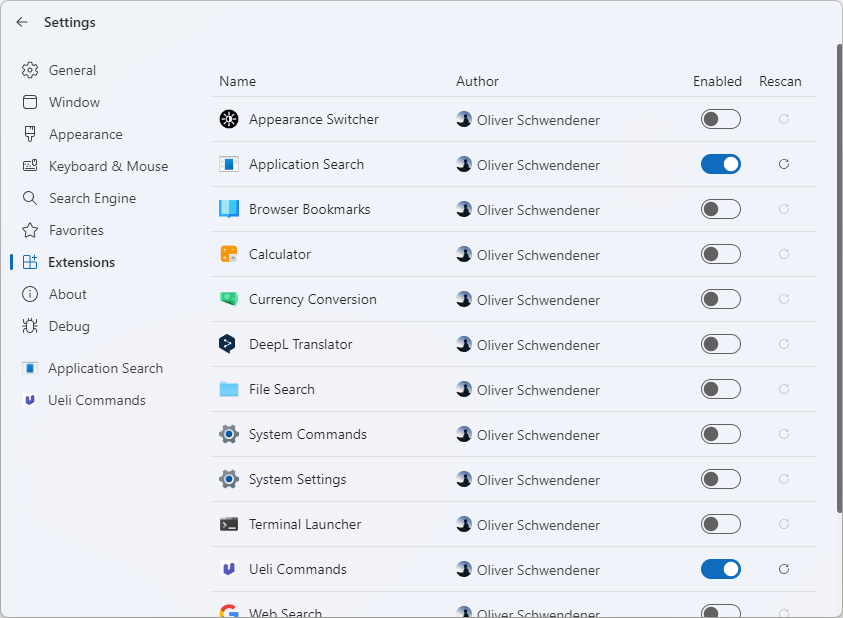Click the Terminal Launcher icon
Image resolution: width=843 pixels, height=618 pixels.
point(229,524)
